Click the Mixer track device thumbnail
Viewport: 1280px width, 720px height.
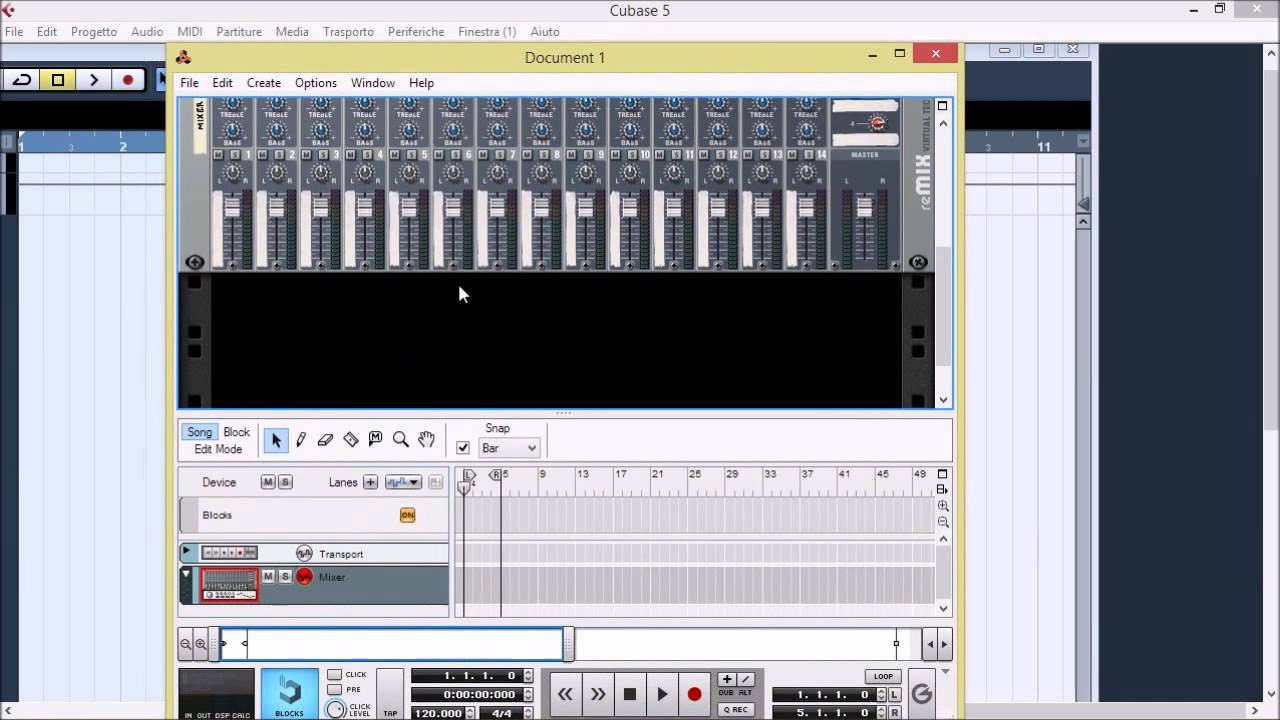pyautogui.click(x=229, y=584)
